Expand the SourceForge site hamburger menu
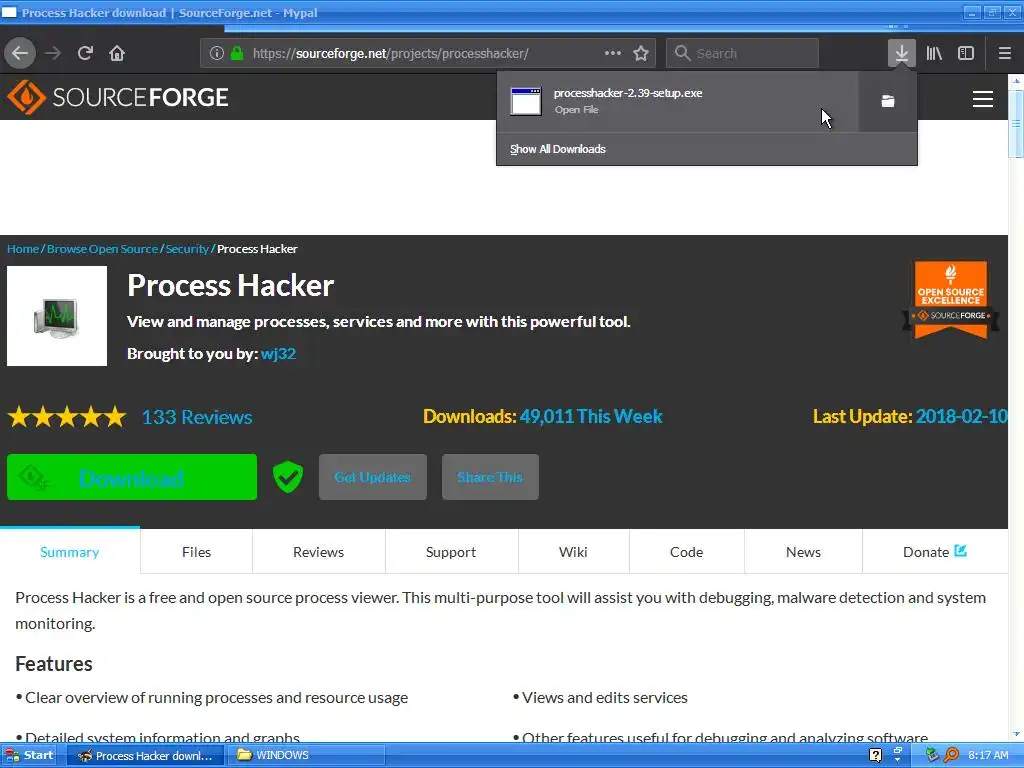1024x768 pixels. pyautogui.click(x=983, y=99)
